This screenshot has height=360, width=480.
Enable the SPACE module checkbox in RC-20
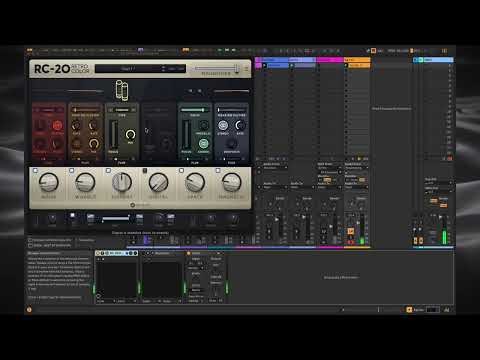[181, 170]
